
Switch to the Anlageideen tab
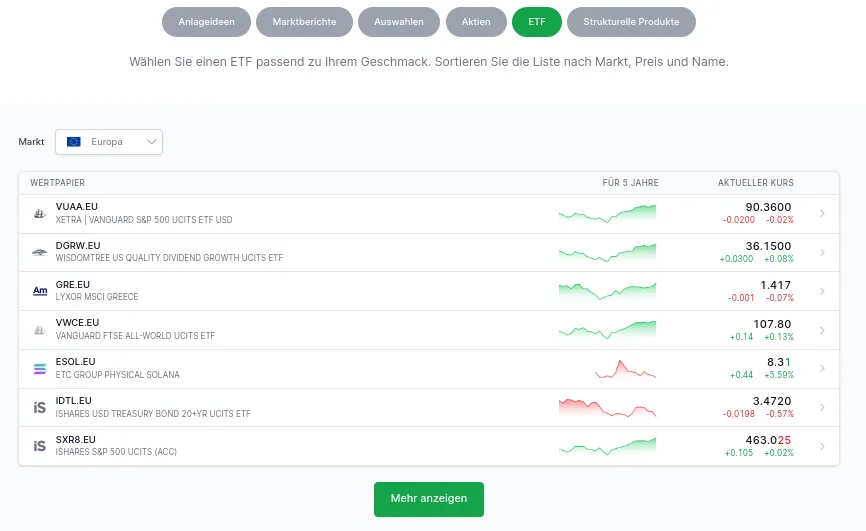(206, 22)
